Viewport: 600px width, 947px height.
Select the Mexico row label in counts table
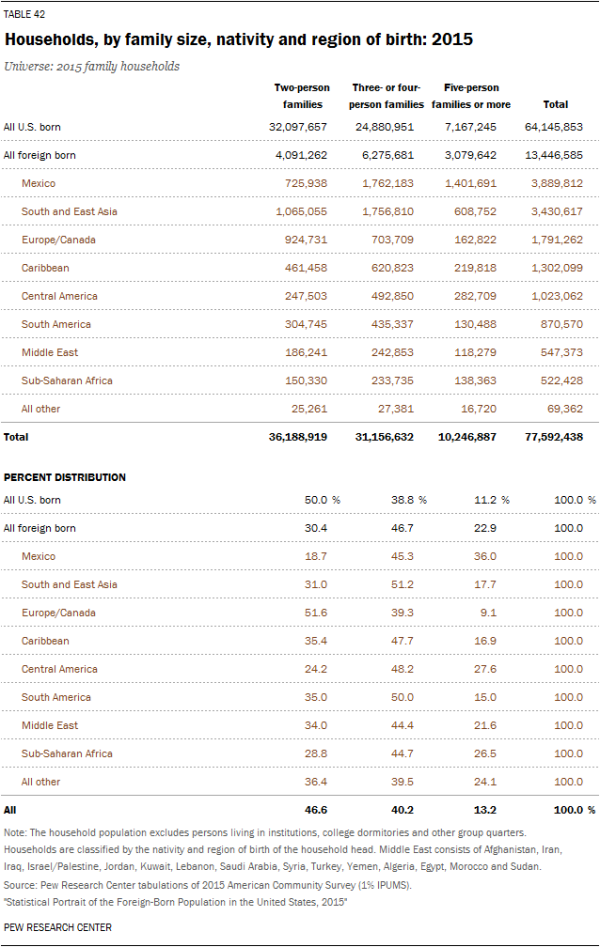[38, 183]
